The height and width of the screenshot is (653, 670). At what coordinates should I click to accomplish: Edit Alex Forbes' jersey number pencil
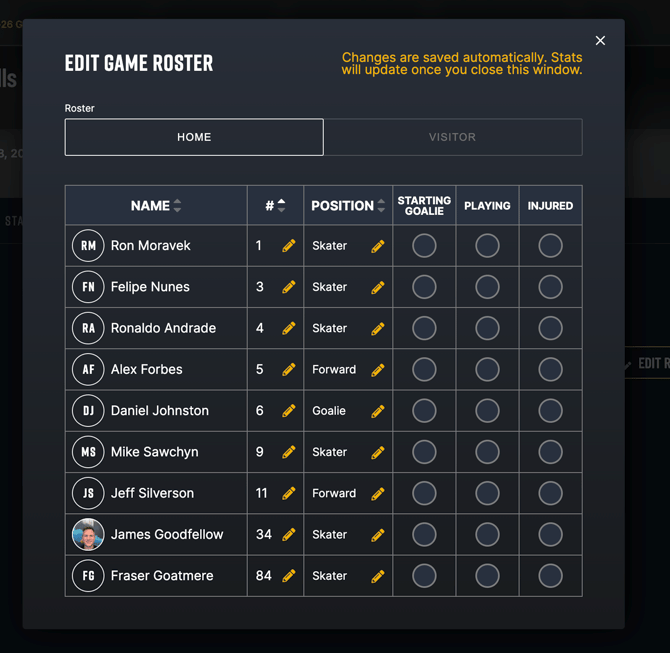coord(289,370)
